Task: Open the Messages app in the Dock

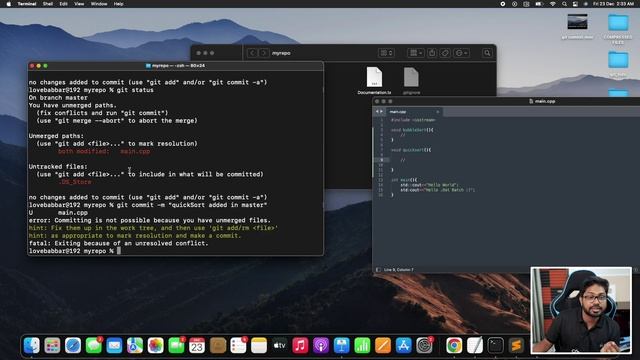Action: point(94,345)
